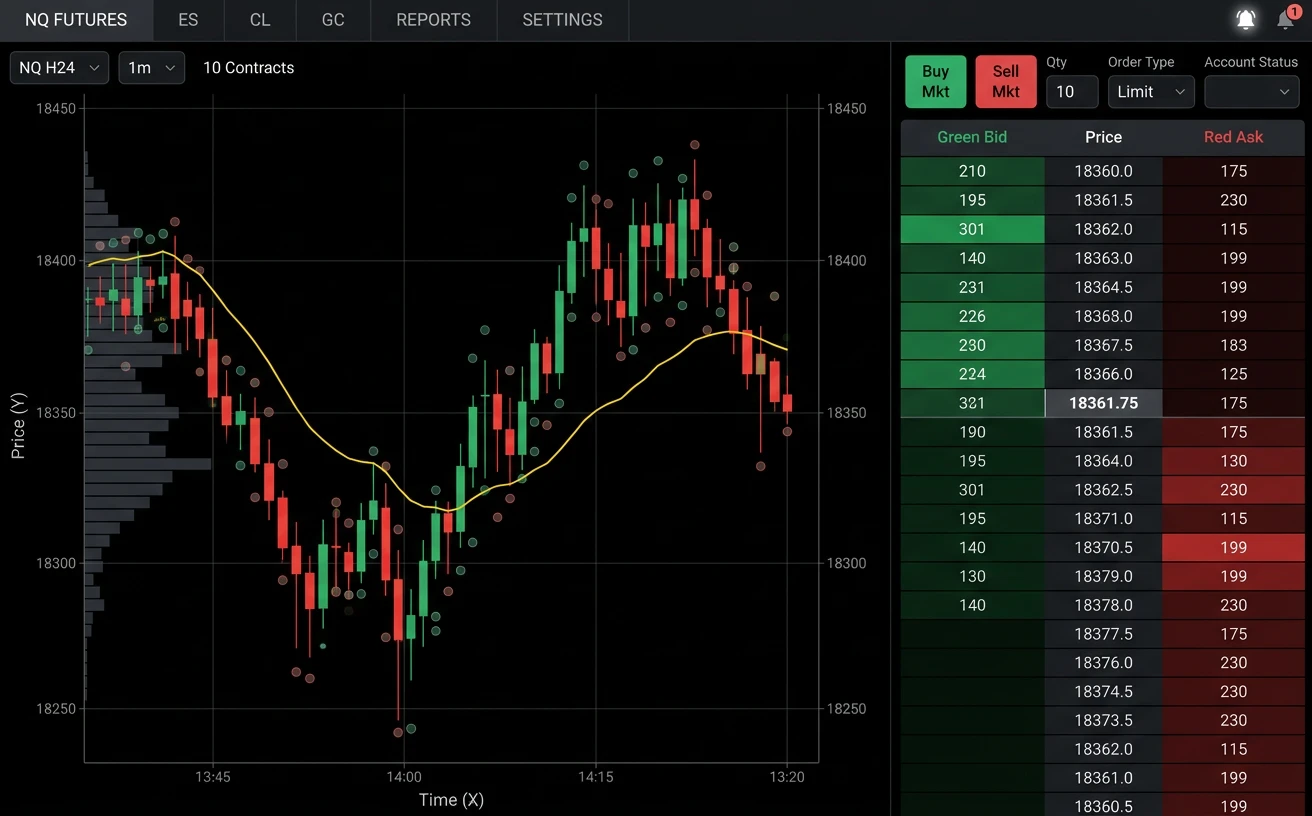Focus the Qty input field
The image size is (1312, 816).
pos(1072,92)
